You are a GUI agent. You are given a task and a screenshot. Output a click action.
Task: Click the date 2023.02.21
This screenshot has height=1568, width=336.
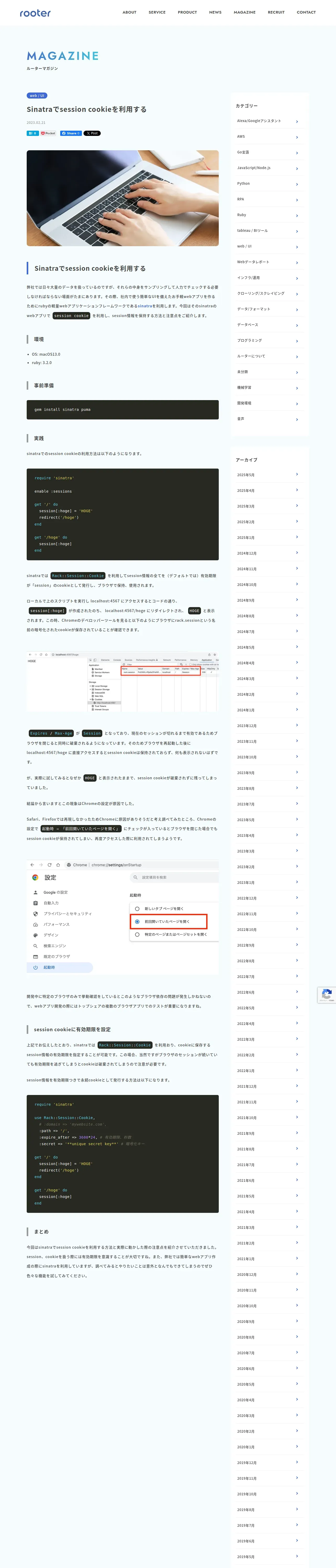pos(36,122)
